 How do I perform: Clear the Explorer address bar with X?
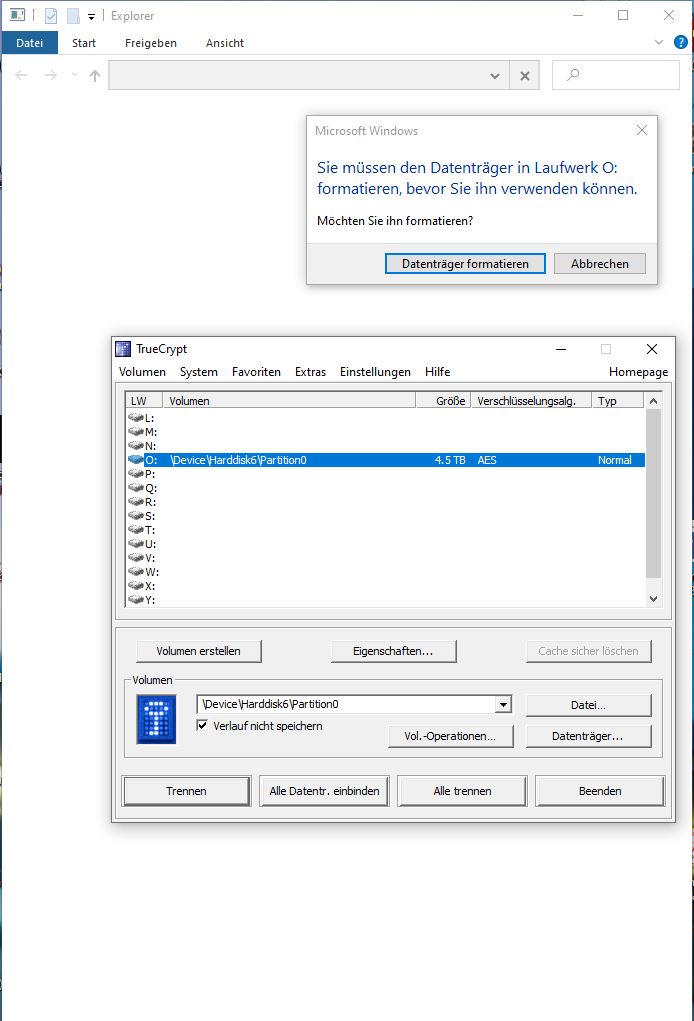click(525, 76)
